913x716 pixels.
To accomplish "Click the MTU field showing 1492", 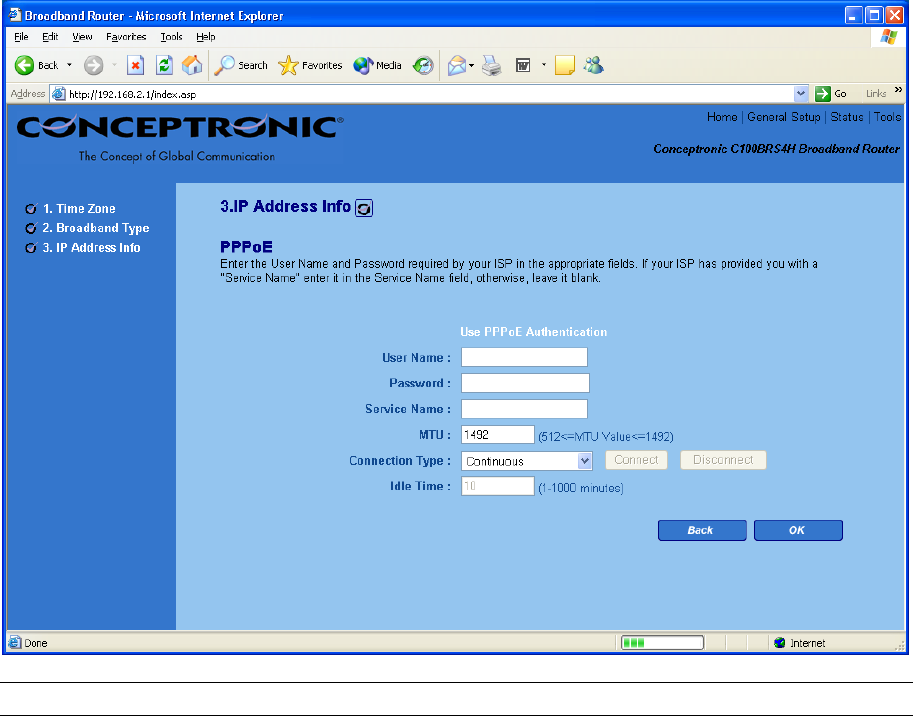I will point(497,435).
